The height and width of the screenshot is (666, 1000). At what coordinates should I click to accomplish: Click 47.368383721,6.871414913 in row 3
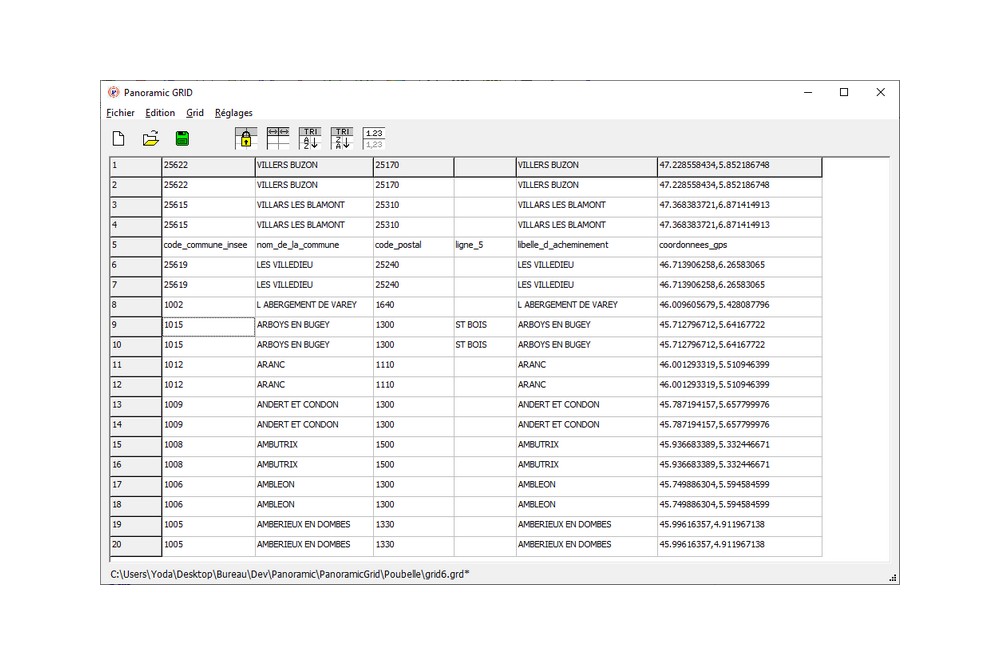[740, 206]
